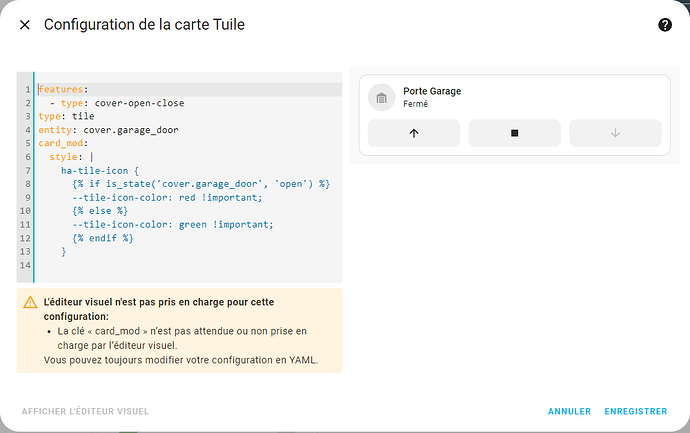Click the is_state if-condition line in editor
This screenshot has width=690, height=433.
[201, 184]
